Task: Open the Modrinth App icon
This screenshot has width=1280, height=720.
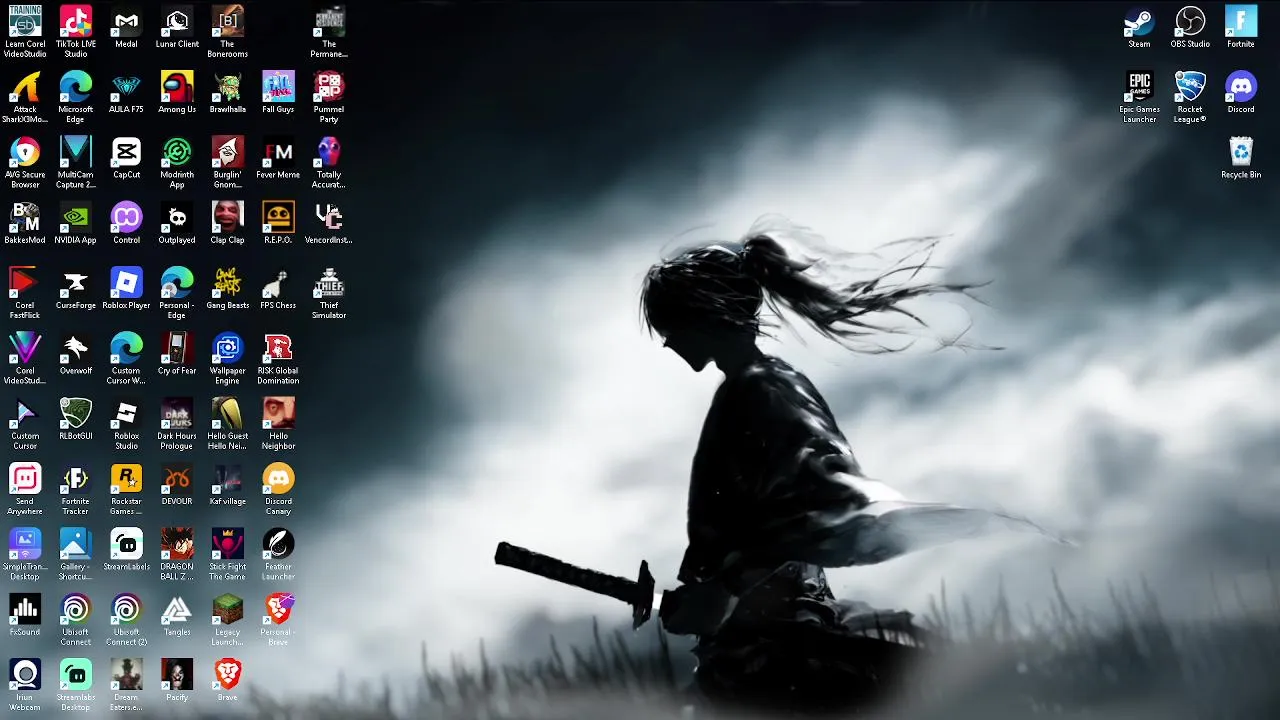Action: click(x=177, y=162)
